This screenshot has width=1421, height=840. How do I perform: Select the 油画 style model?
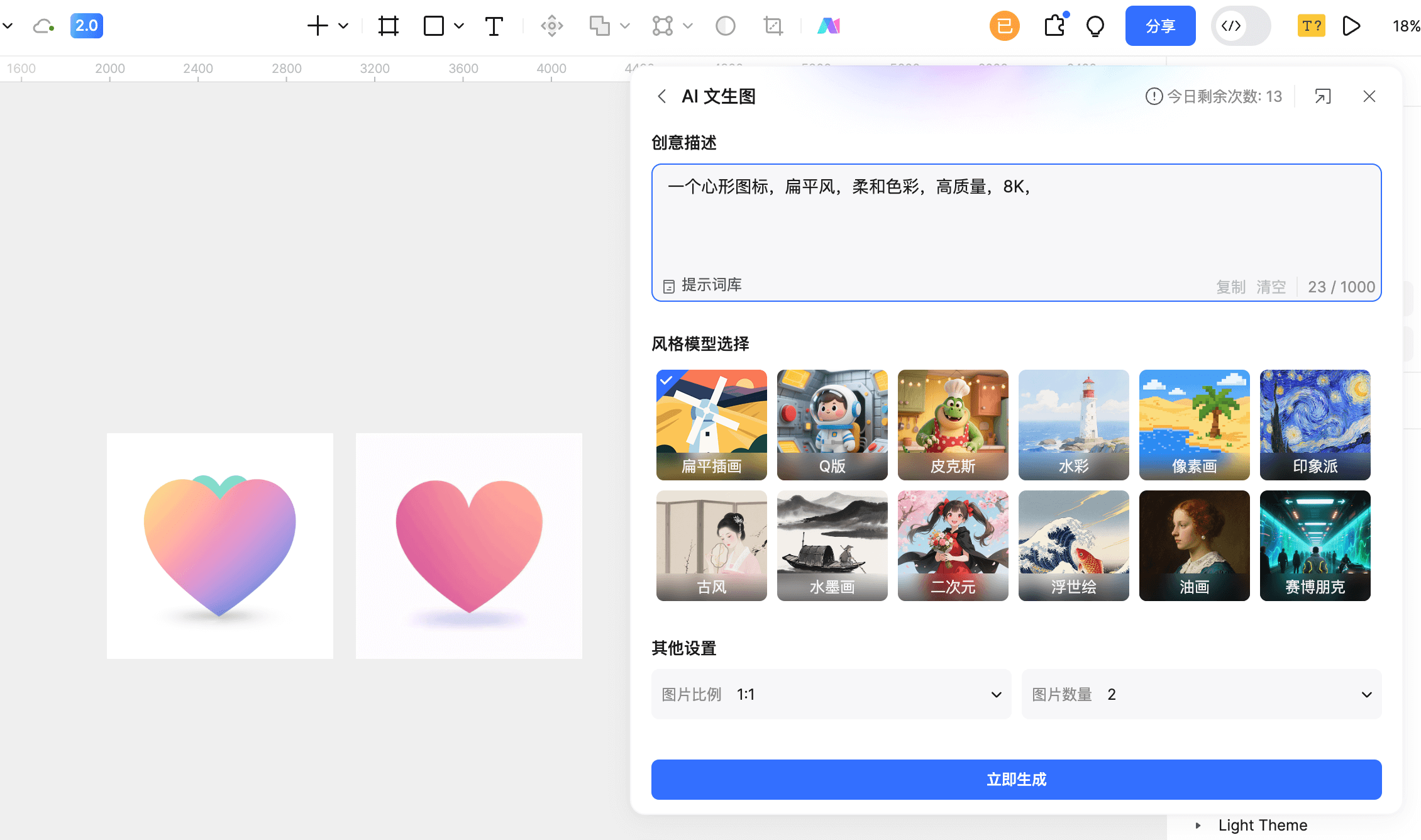1194,546
